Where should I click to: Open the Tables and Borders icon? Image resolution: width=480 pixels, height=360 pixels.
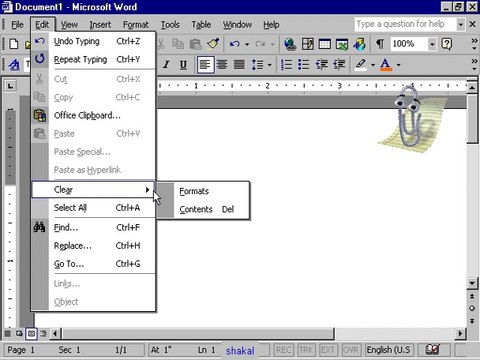308,44
